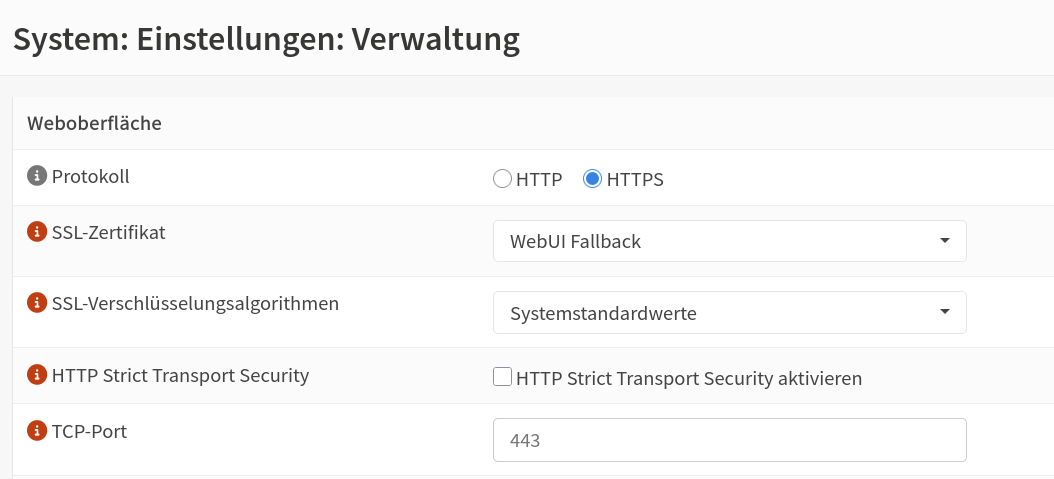Click the HTTP text label beside the radio
The width and height of the screenshot is (1054, 479).
539,179
